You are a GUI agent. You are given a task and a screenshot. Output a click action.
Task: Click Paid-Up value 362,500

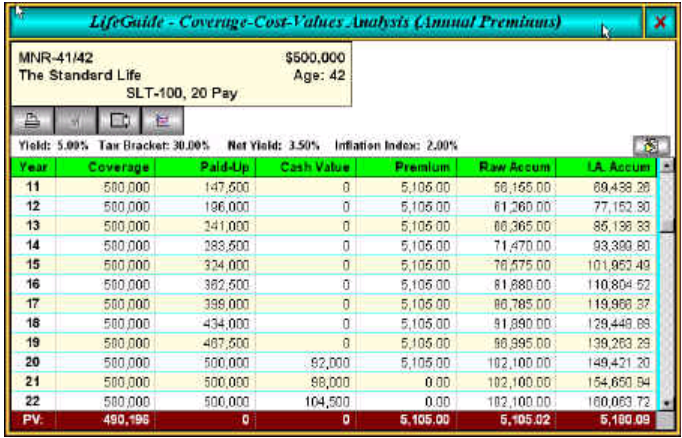[x=227, y=284]
